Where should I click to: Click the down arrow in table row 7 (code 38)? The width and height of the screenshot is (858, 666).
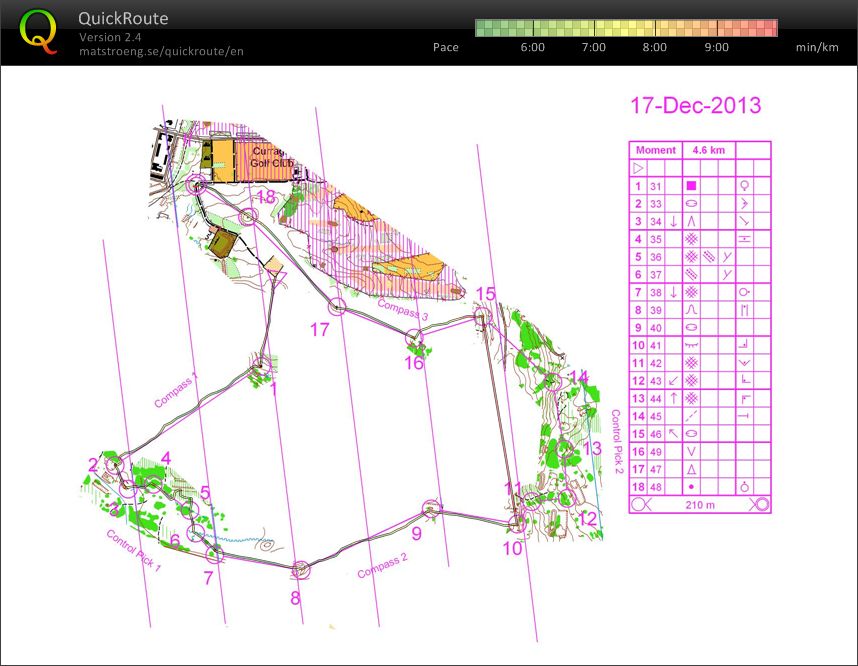674,292
